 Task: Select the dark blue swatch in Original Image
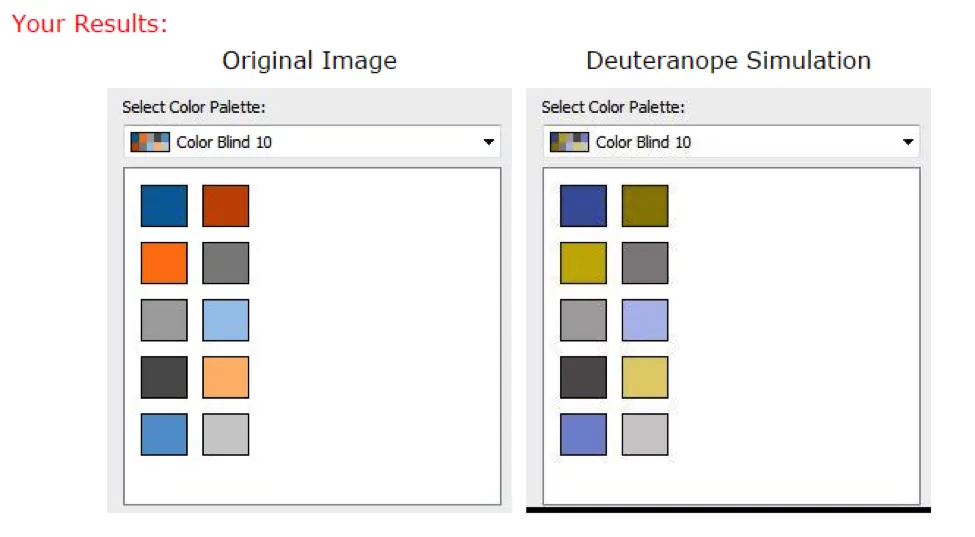[x=164, y=206]
